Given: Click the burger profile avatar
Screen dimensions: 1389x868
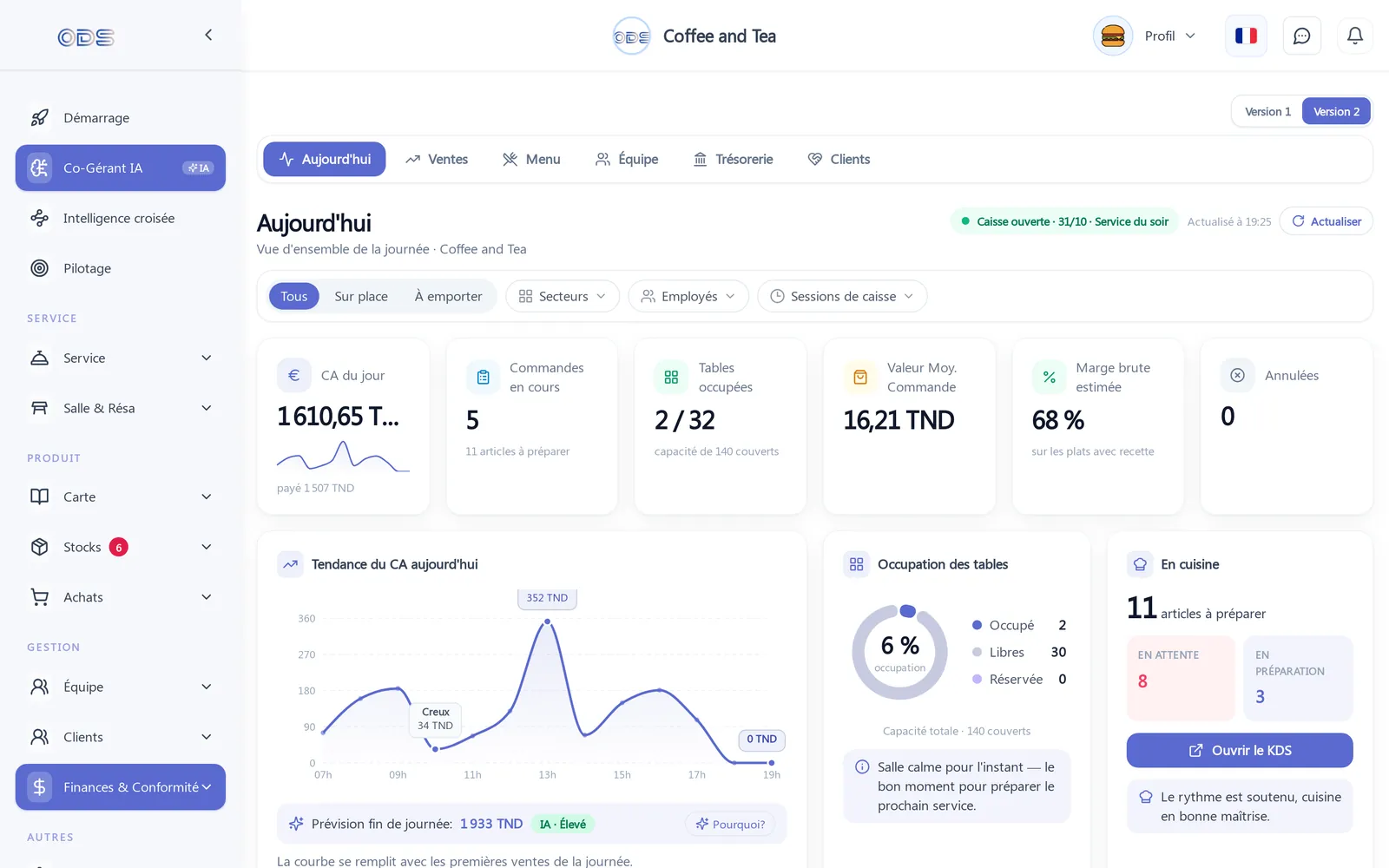Looking at the screenshot, I should pos(1112,36).
